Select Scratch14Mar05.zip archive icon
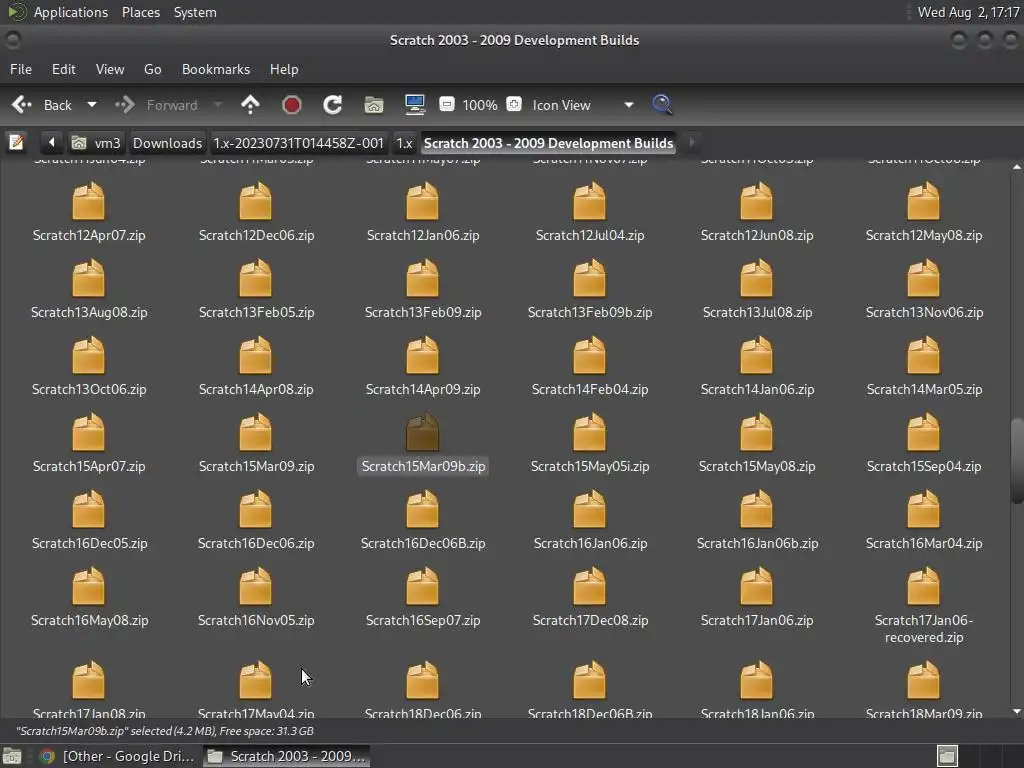 tap(923, 355)
